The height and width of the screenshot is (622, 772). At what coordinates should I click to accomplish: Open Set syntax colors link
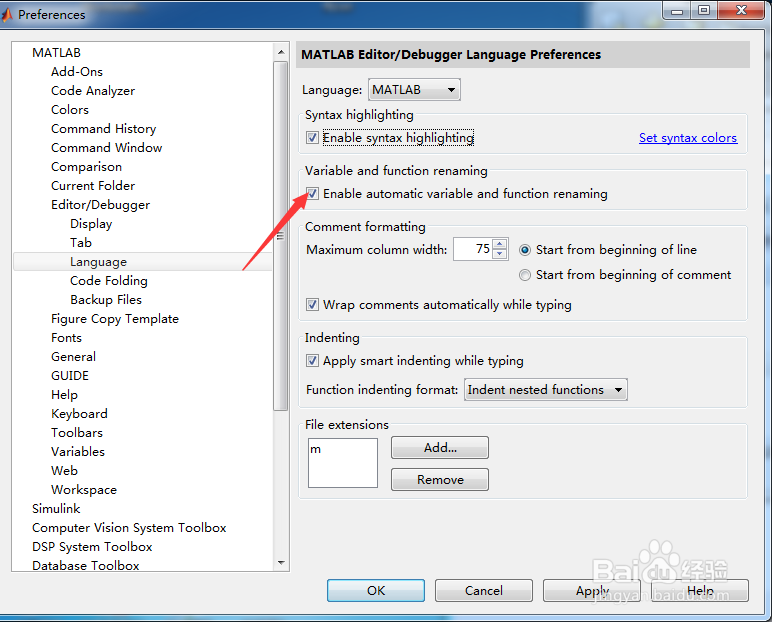point(688,137)
